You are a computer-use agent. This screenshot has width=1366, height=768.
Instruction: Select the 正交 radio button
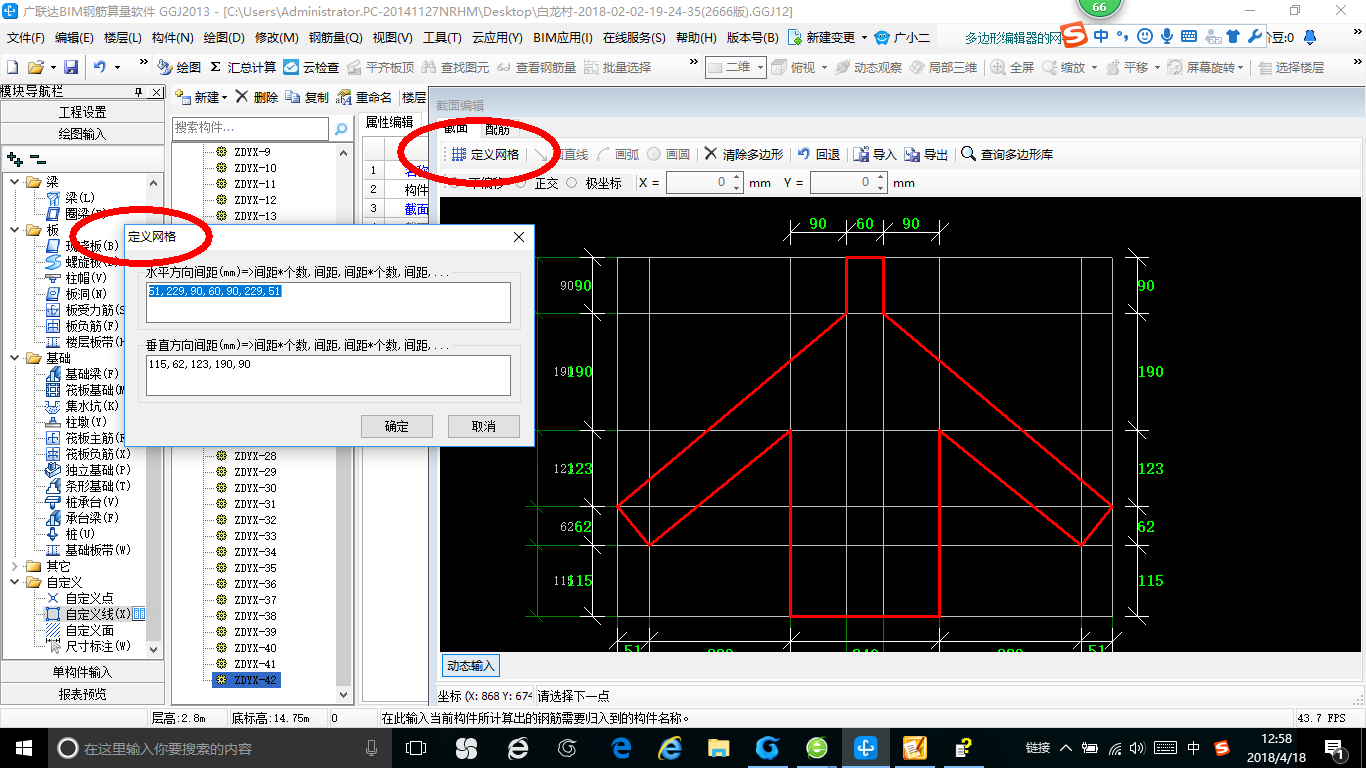pyautogui.click(x=520, y=183)
